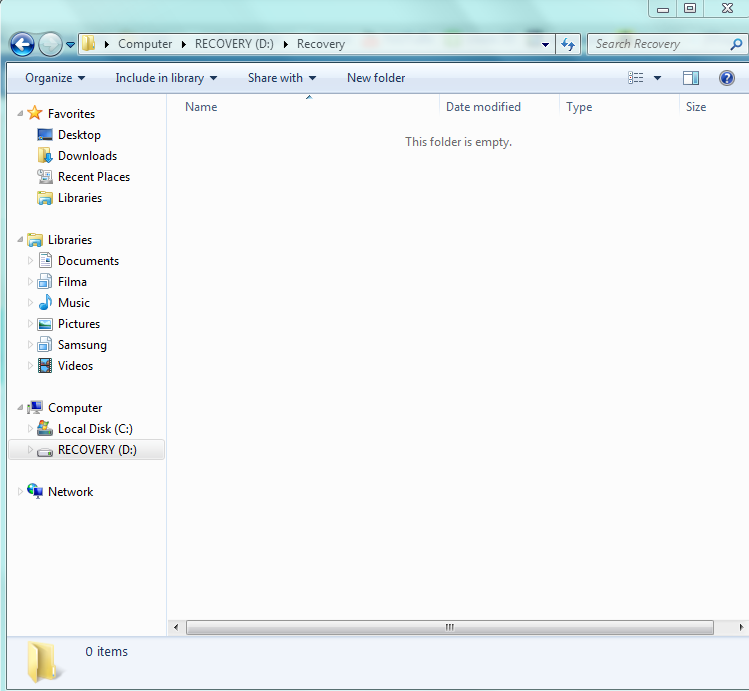Open the Include in library dropdown
Viewport: 749px width, 691px height.
click(x=166, y=78)
